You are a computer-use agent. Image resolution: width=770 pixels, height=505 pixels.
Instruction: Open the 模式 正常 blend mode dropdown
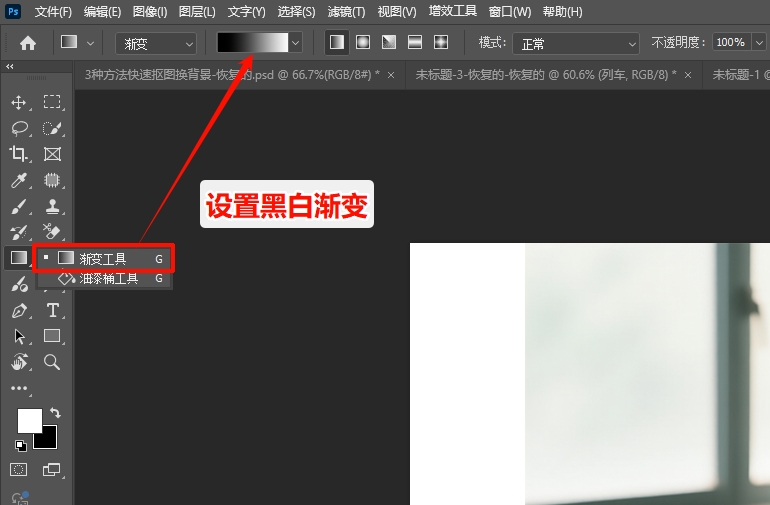click(576, 44)
